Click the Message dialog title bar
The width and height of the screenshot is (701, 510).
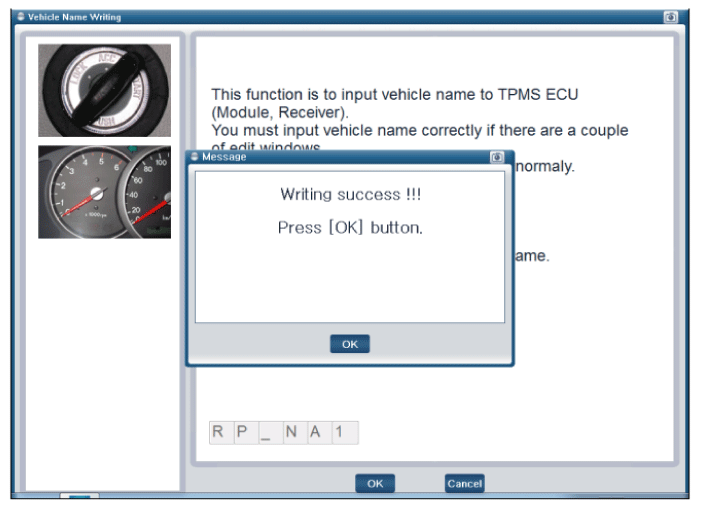tap(340, 157)
